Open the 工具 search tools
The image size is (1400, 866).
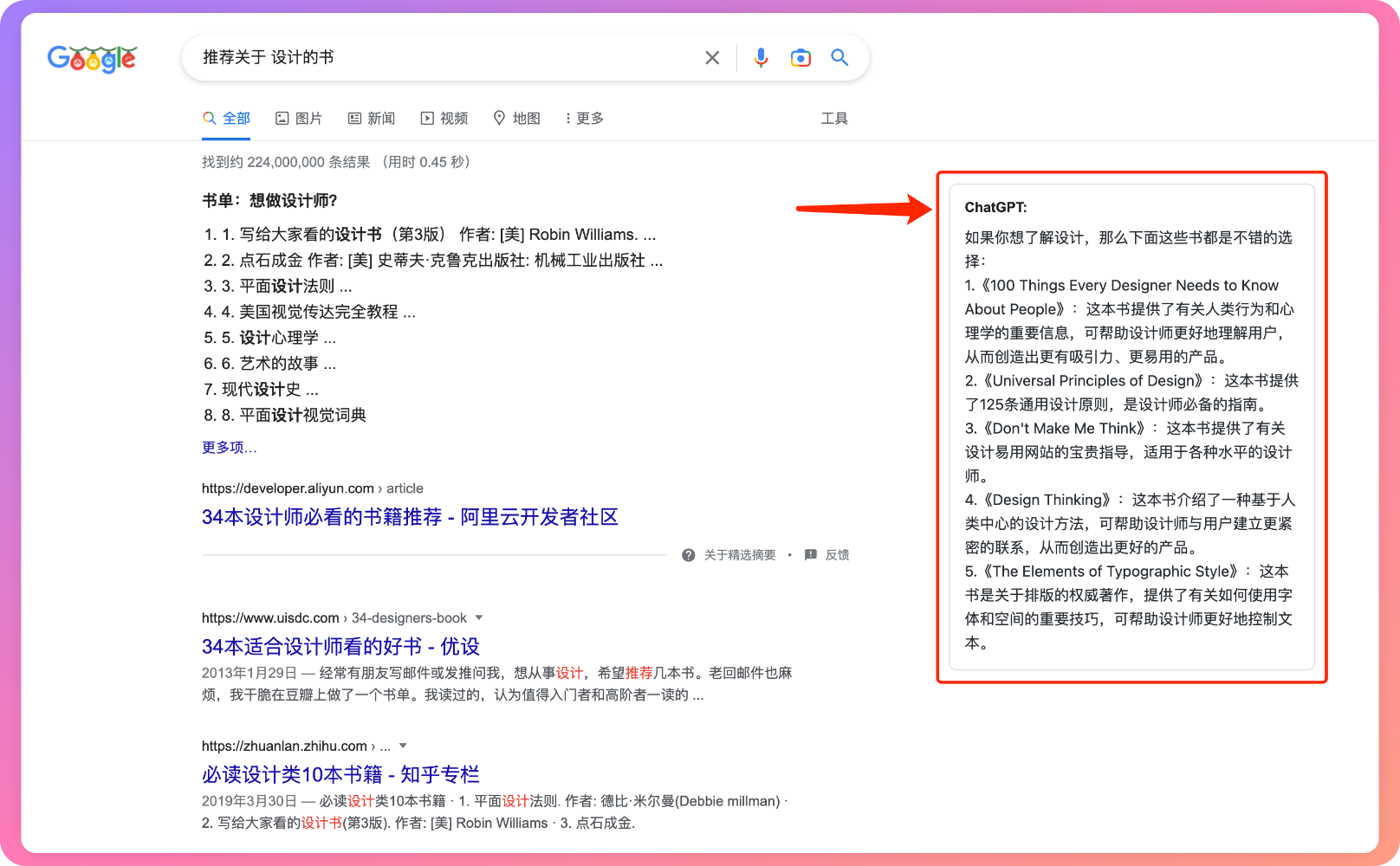(x=834, y=119)
